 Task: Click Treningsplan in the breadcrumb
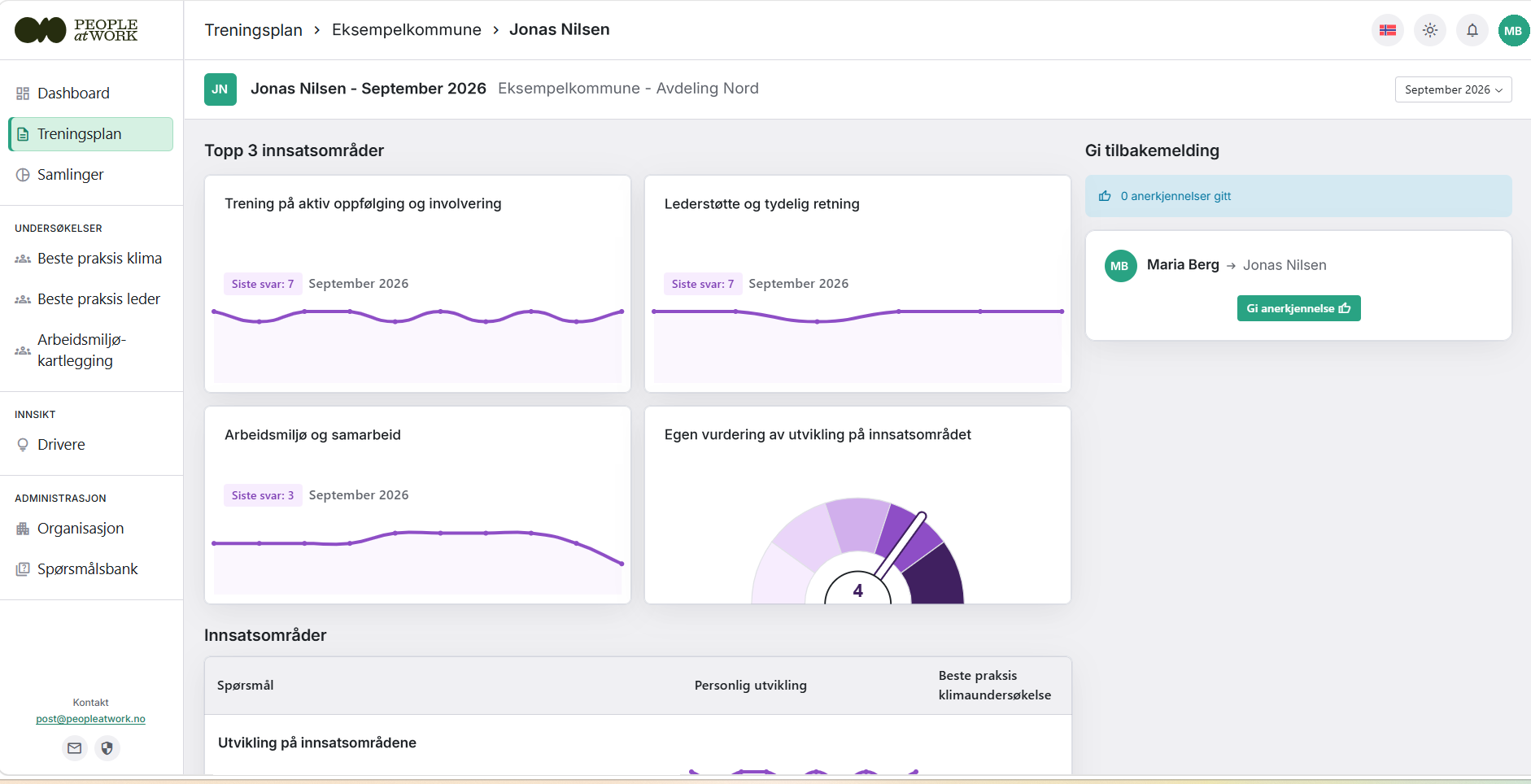(x=253, y=30)
